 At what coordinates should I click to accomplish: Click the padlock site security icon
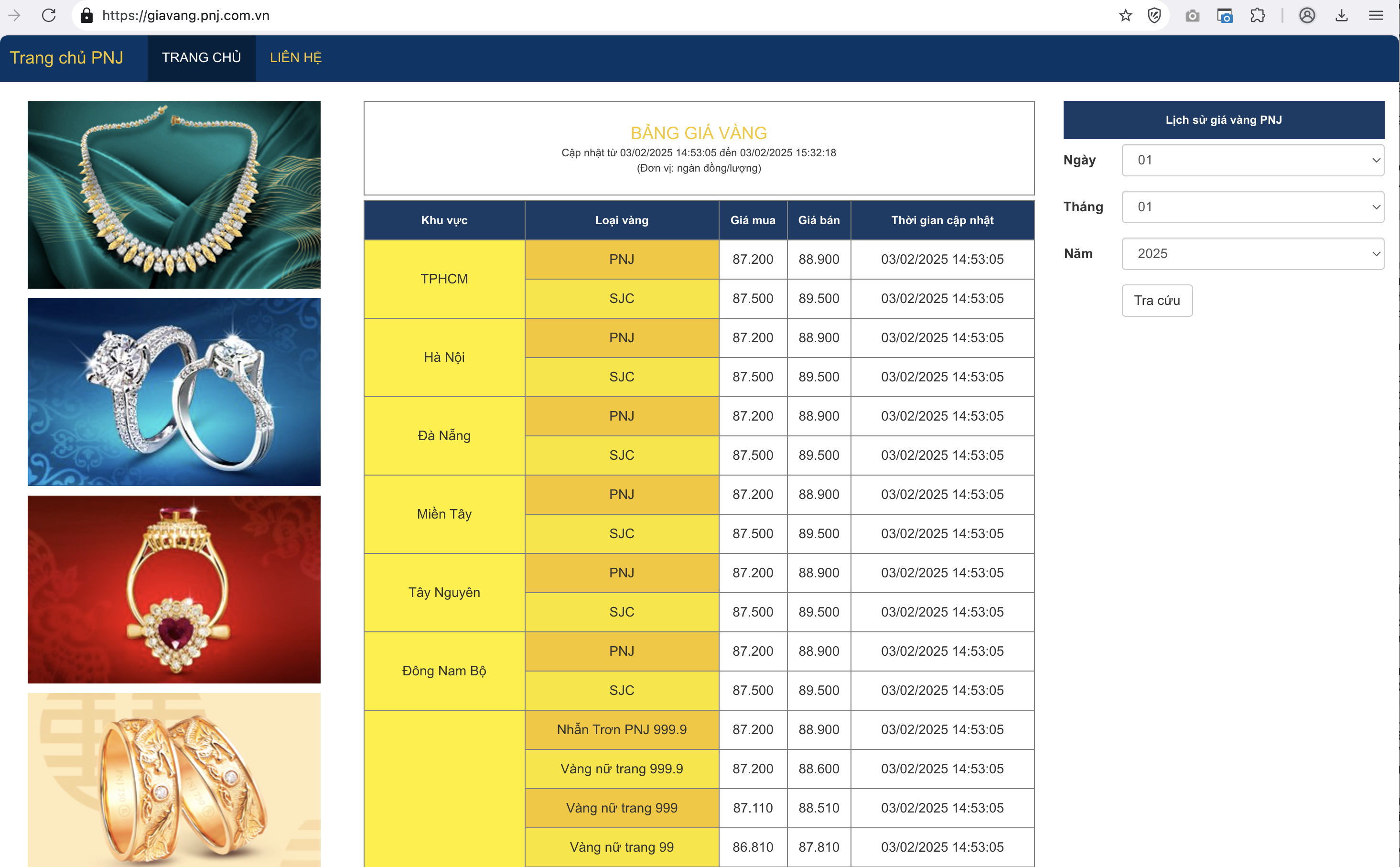tap(86, 15)
